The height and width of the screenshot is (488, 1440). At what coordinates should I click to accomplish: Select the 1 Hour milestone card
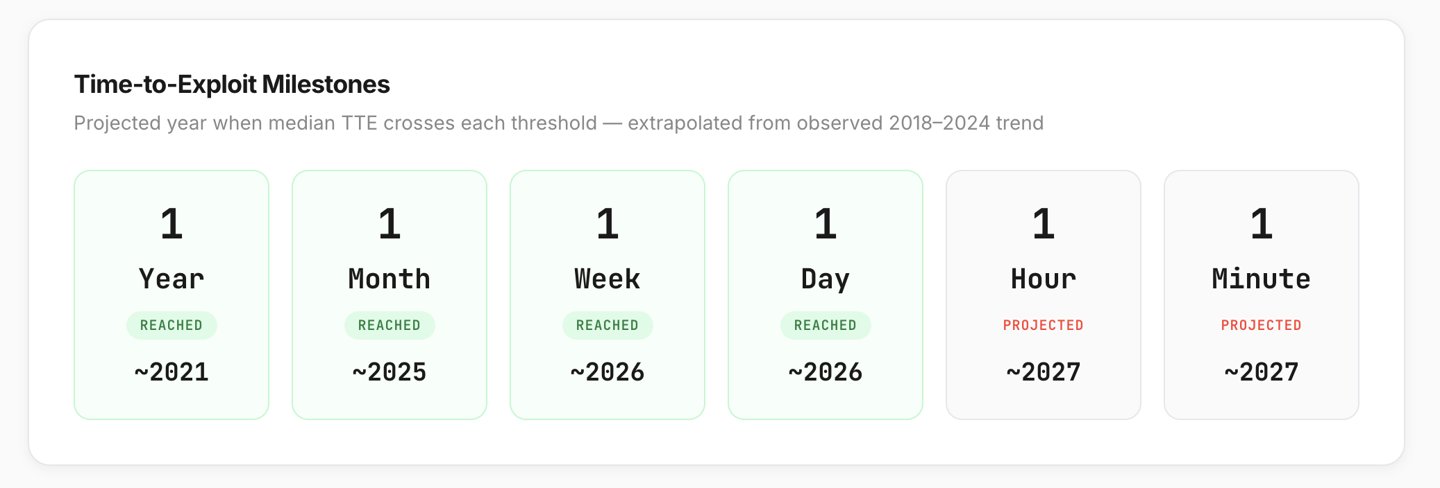1043,295
